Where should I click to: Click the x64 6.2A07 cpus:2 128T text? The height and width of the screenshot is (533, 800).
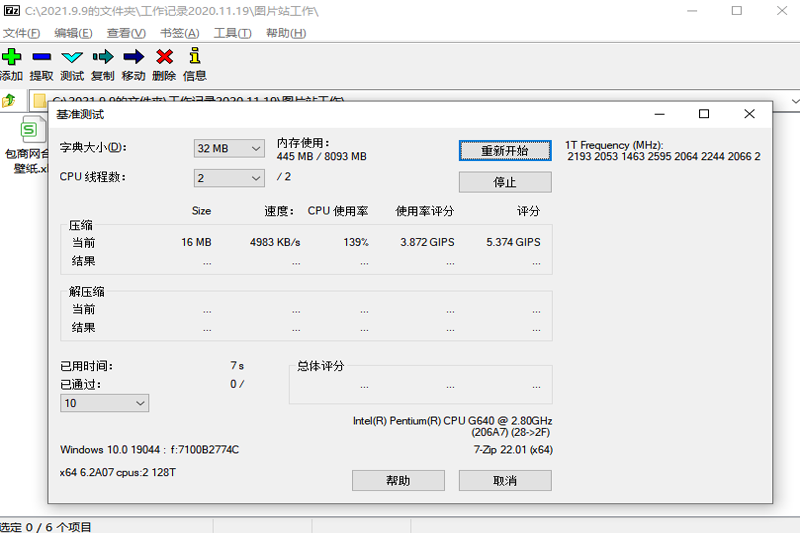coord(118,473)
